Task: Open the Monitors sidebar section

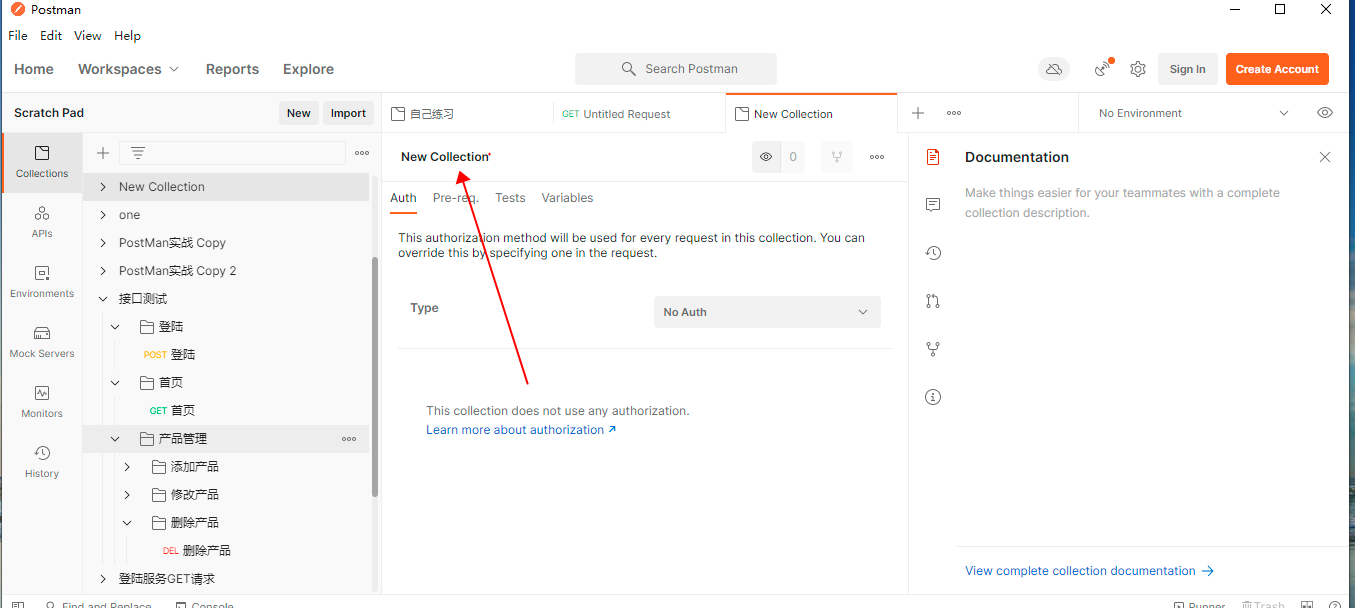Action: tap(42, 400)
